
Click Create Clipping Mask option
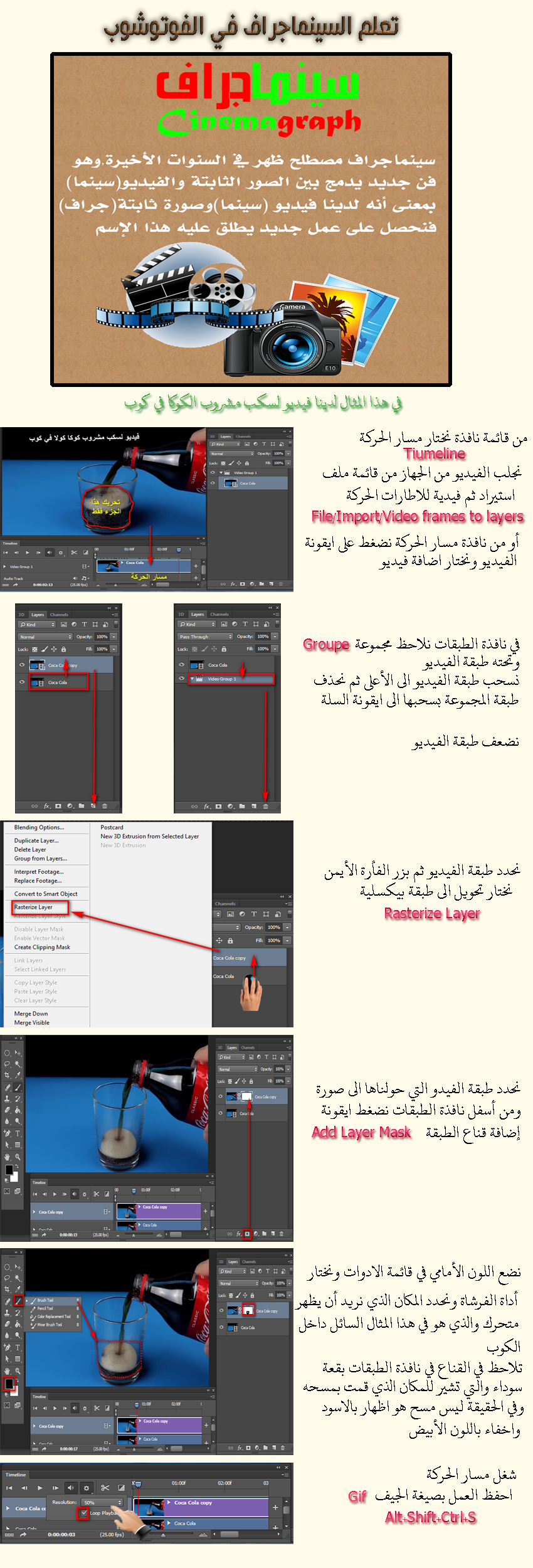(x=42, y=947)
